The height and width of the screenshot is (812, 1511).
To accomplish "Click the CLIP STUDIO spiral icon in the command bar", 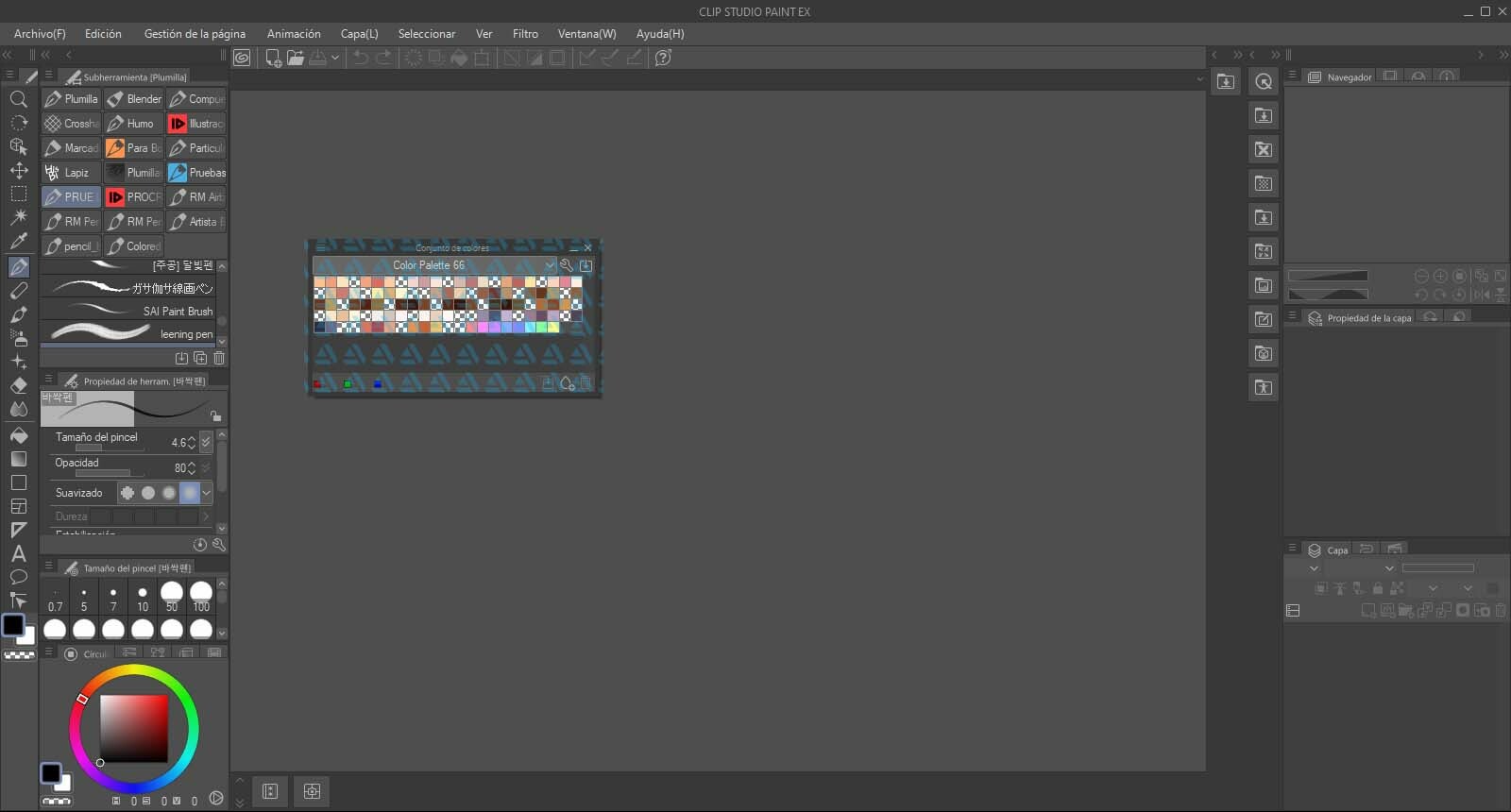I will coord(242,58).
